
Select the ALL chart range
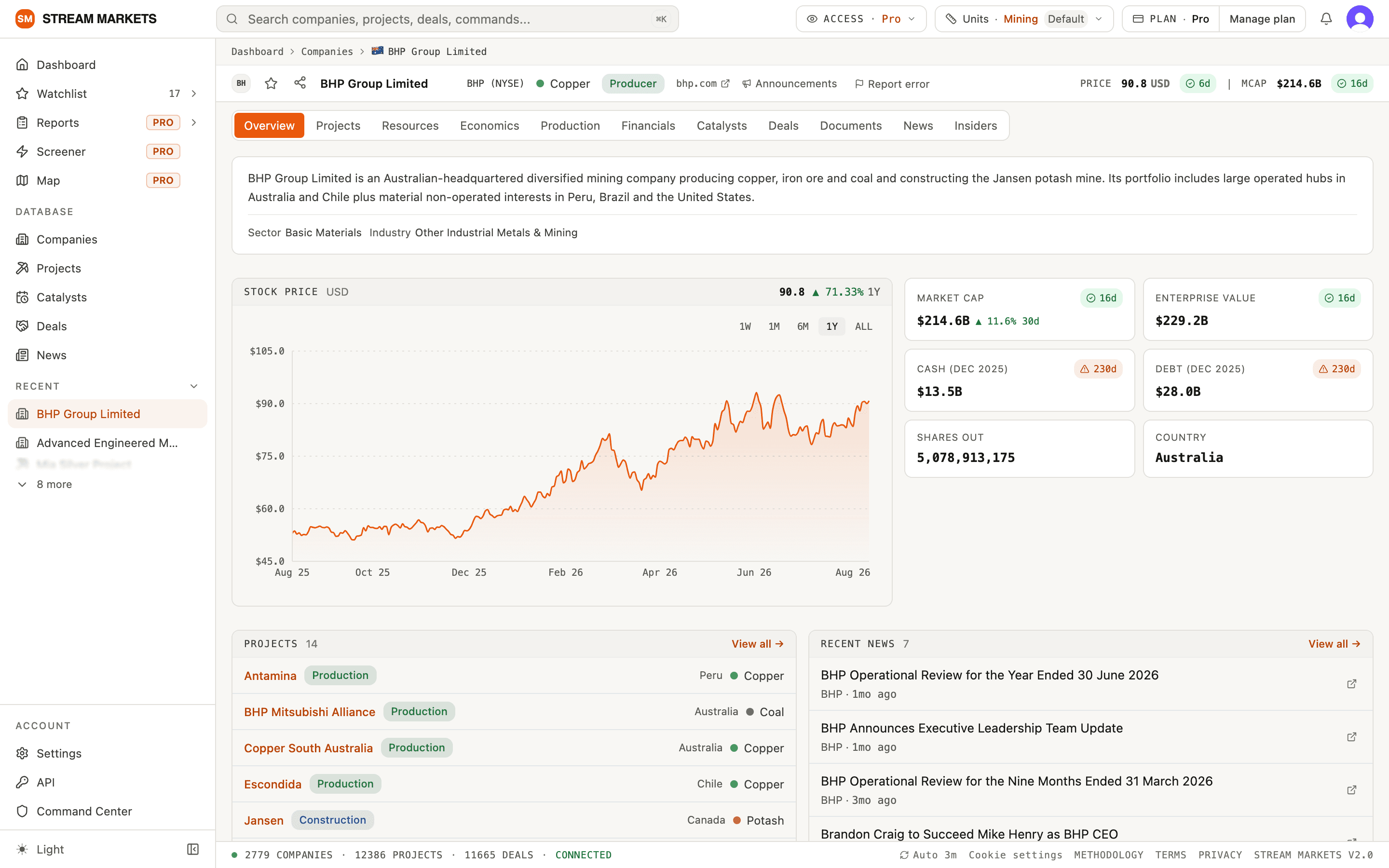coord(863,326)
